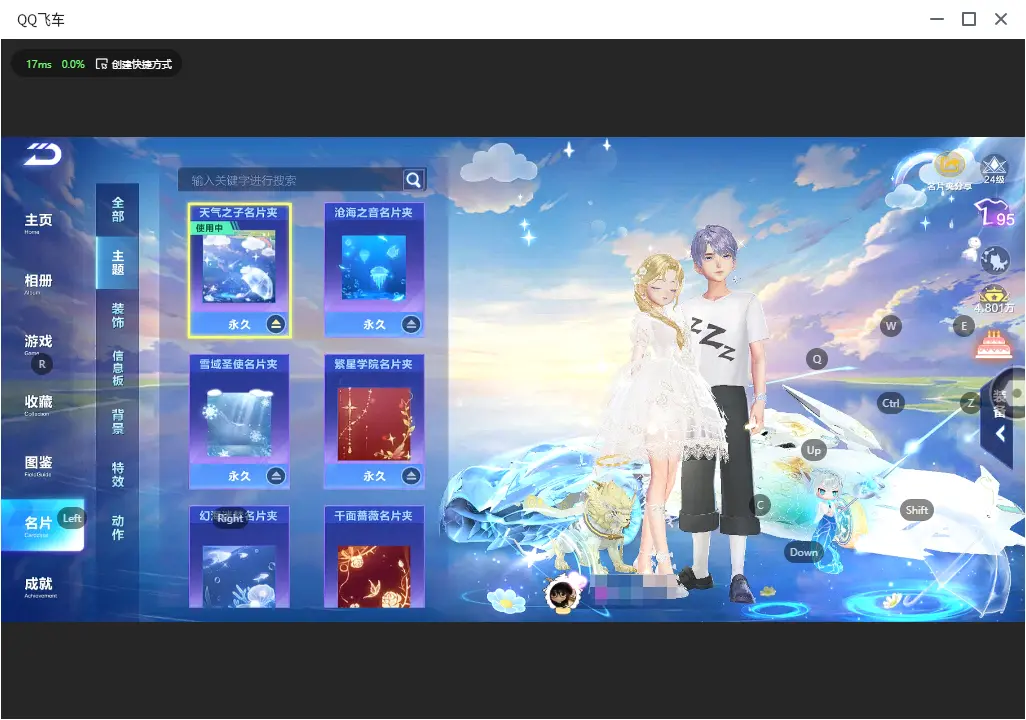The height and width of the screenshot is (720, 1026).
Task: Open 成就 Achievement section
Action: coord(39,586)
